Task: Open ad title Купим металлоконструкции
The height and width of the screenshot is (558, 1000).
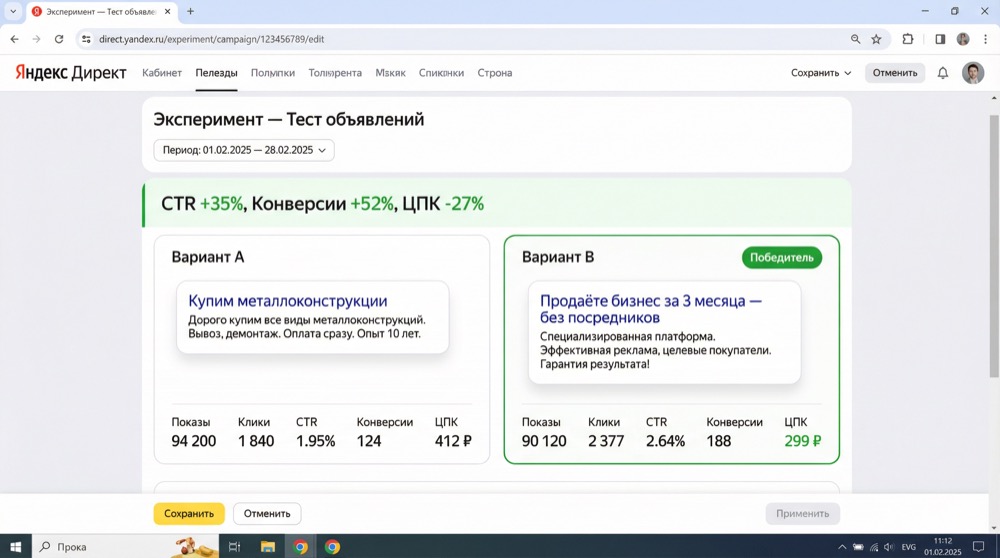Action: (x=288, y=300)
